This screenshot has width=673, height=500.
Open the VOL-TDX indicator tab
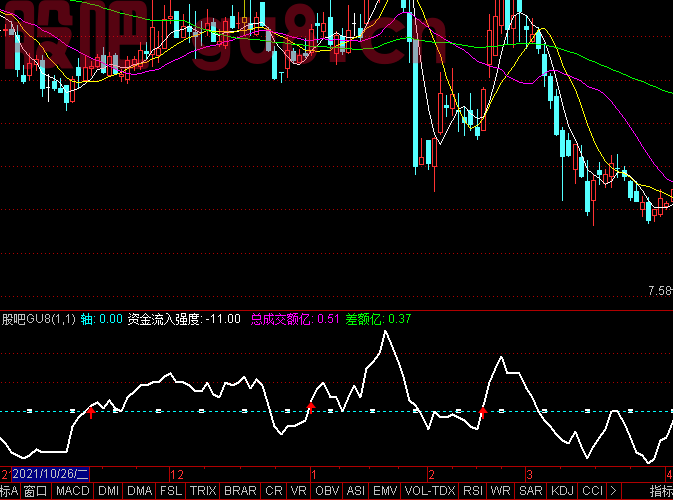click(x=430, y=491)
